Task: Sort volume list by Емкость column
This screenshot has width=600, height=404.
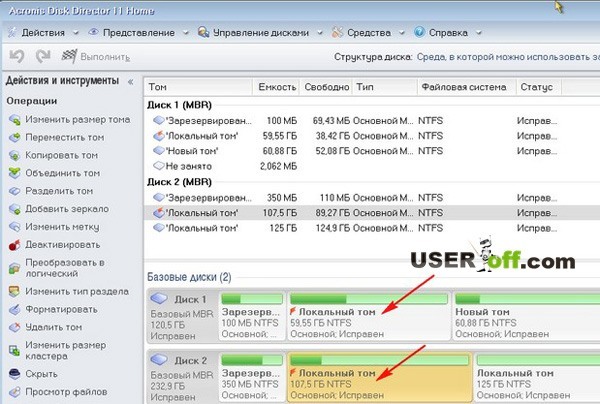Action: (278, 87)
